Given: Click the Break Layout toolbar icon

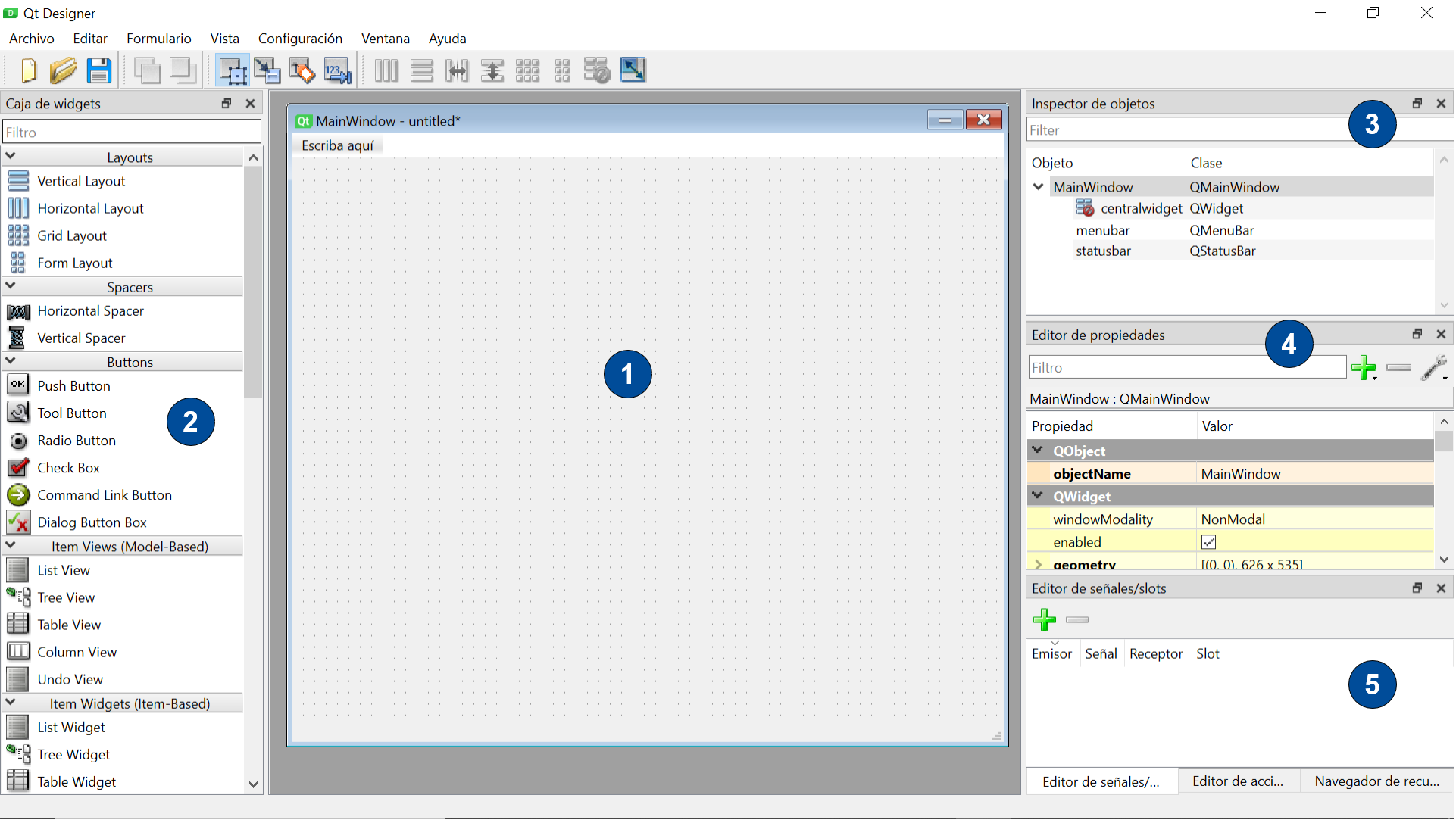Looking at the screenshot, I should coord(598,70).
